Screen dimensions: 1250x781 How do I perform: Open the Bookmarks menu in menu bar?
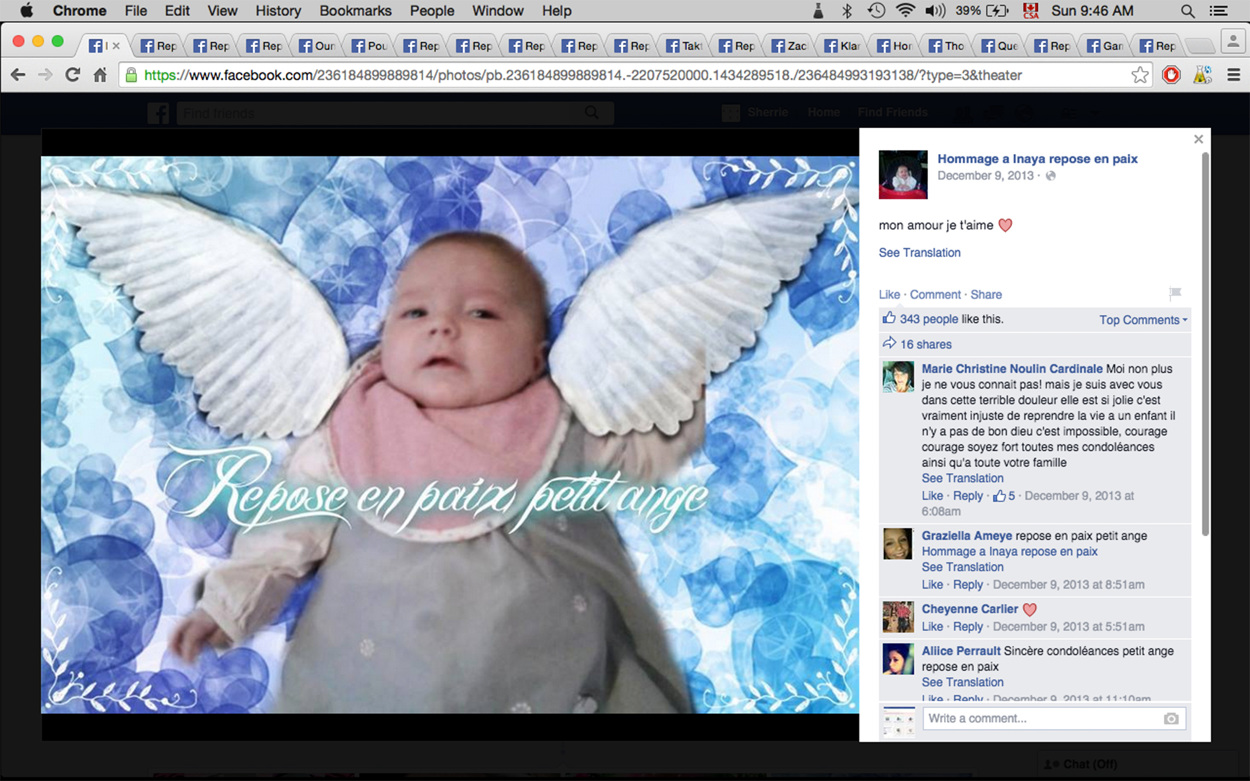tap(356, 11)
